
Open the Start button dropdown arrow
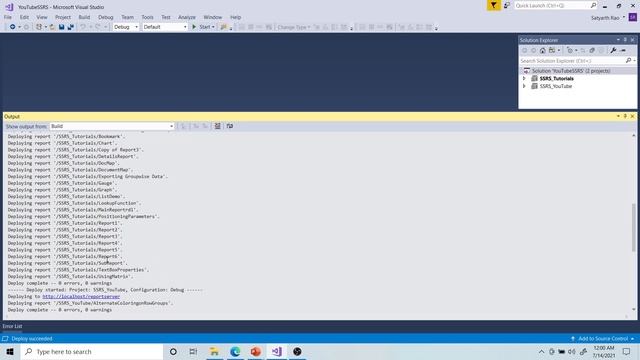(x=213, y=27)
